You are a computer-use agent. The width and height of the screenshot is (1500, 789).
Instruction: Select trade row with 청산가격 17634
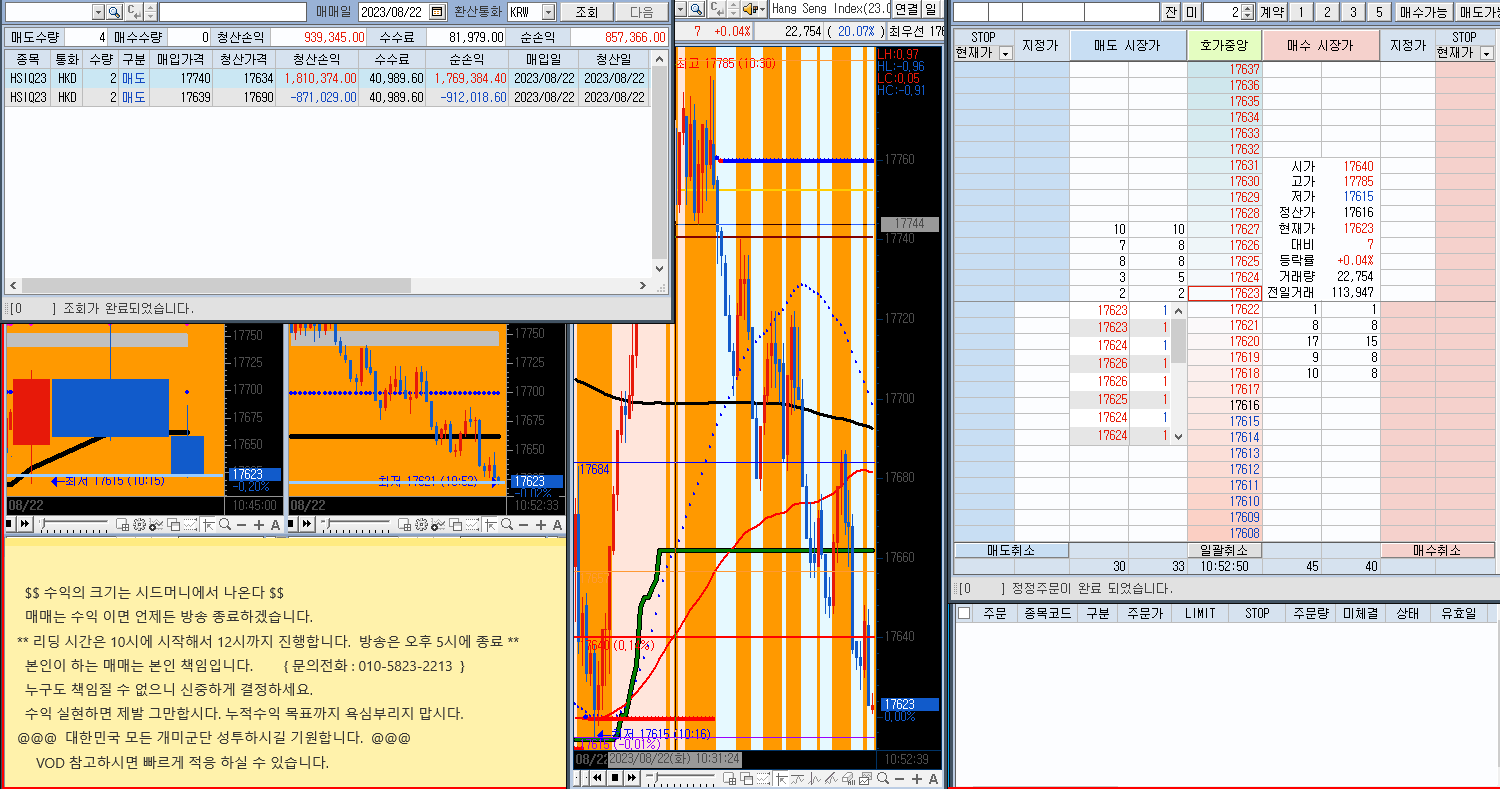click(x=327, y=78)
